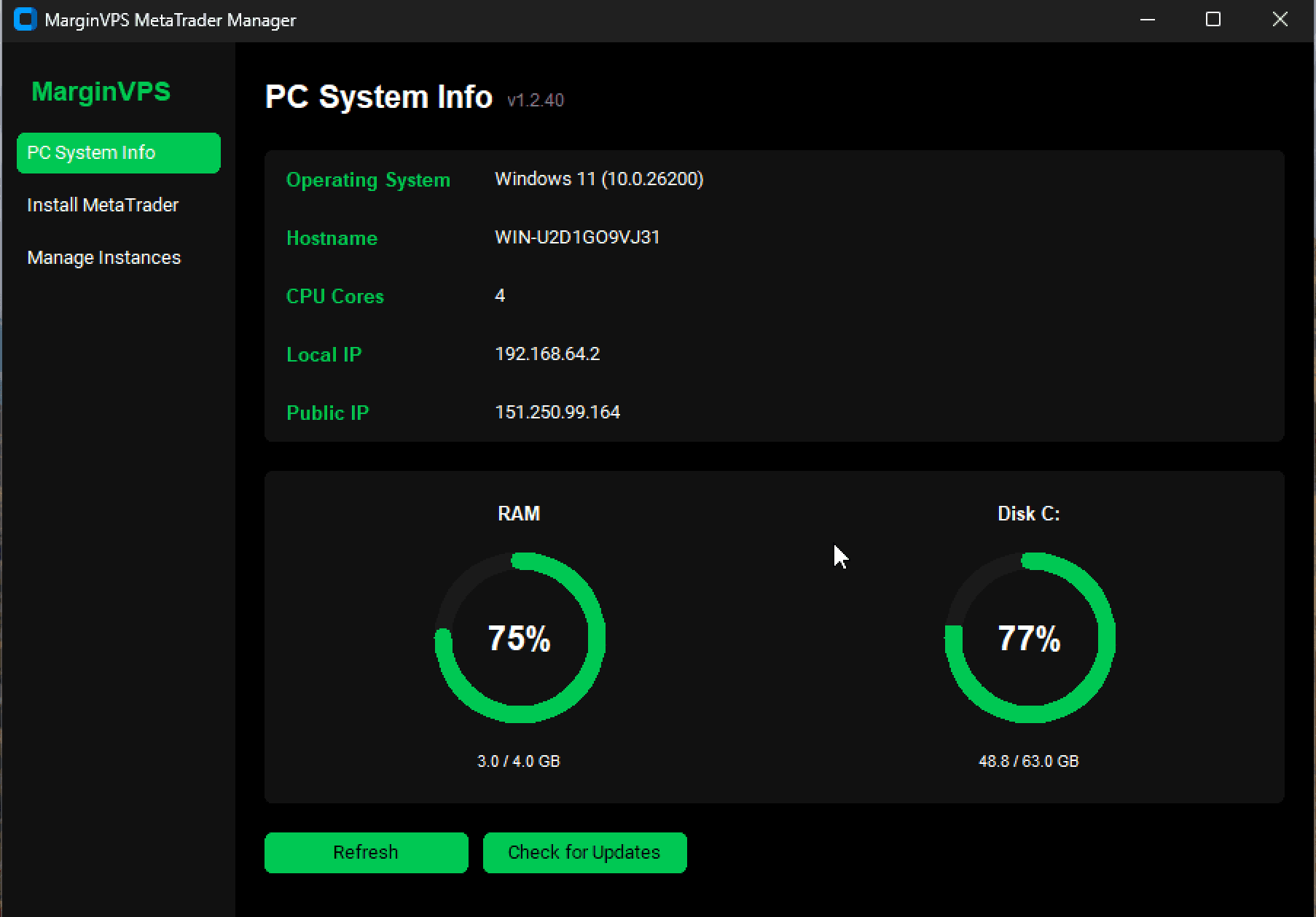Click the 48.8 / 63.0 GB disk usage text
Image resolution: width=1316 pixels, height=917 pixels.
[1028, 762]
